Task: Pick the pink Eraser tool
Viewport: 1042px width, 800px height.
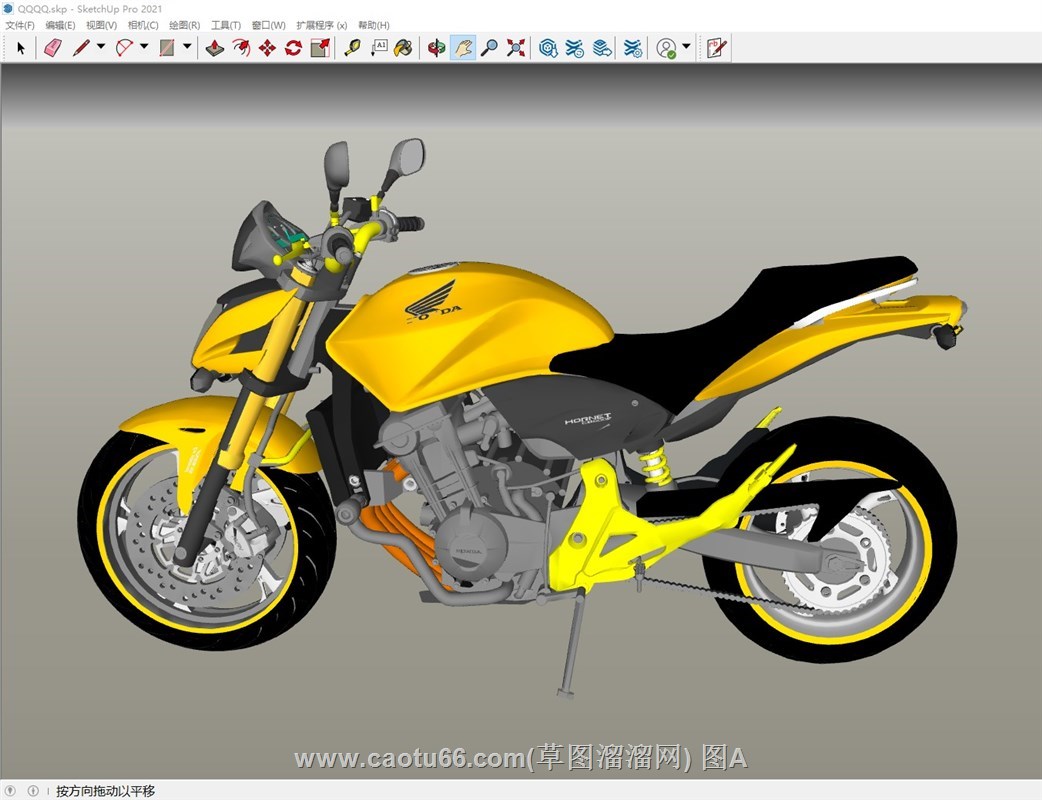Action: [x=53, y=47]
